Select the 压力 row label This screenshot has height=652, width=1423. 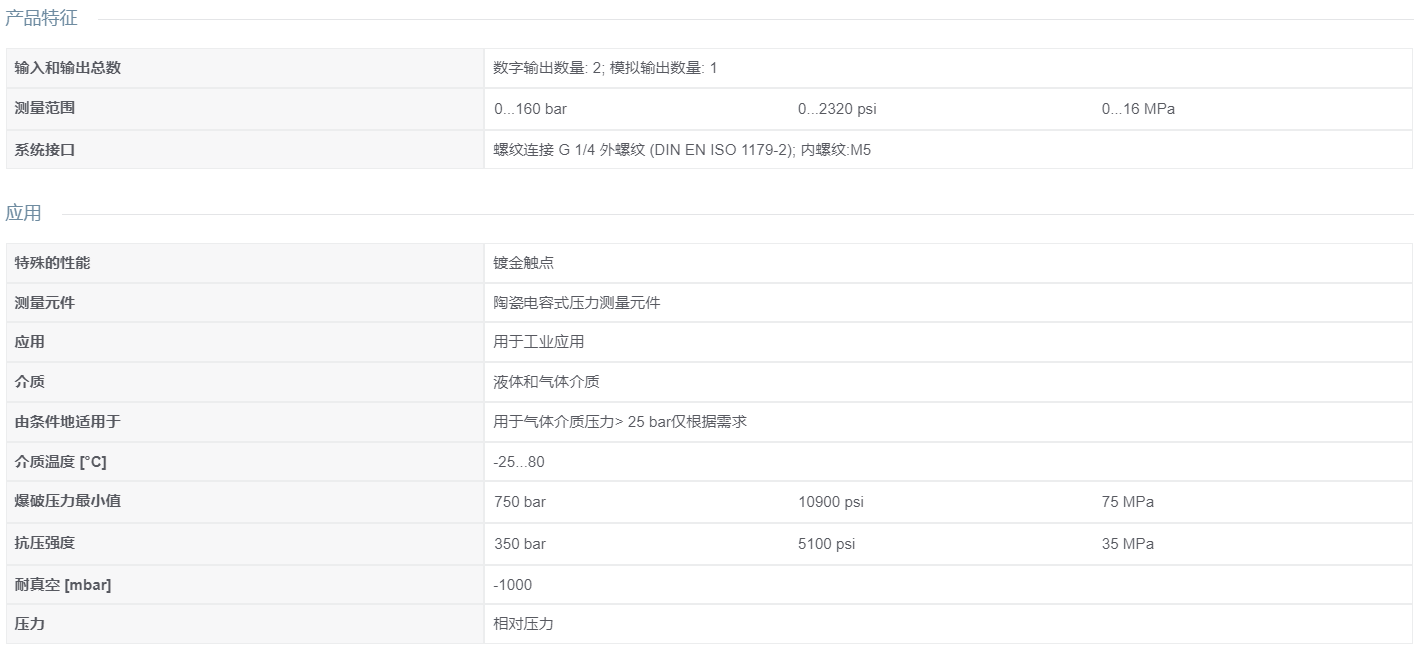[x=29, y=624]
